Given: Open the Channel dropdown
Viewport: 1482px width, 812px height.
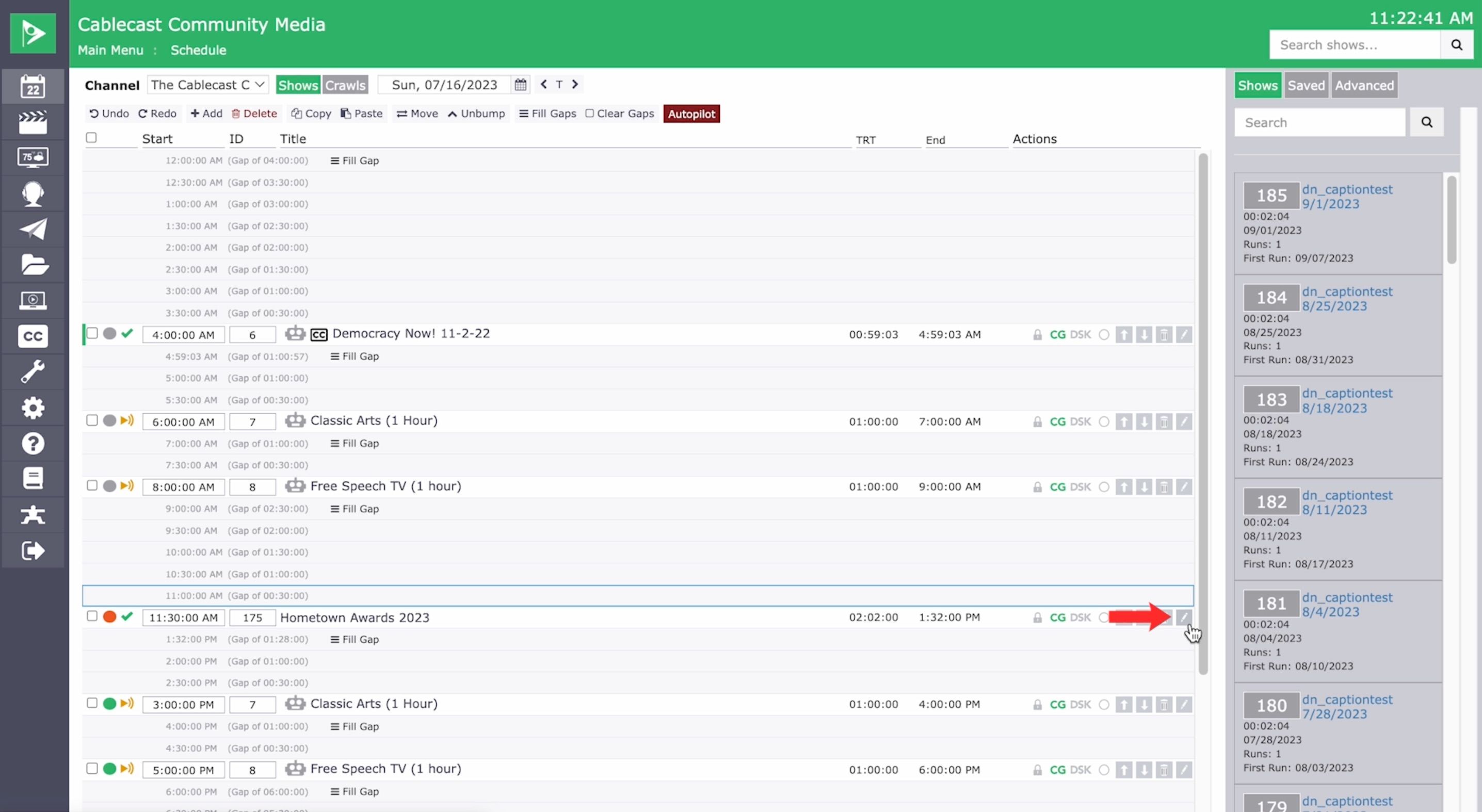Looking at the screenshot, I should tap(207, 85).
